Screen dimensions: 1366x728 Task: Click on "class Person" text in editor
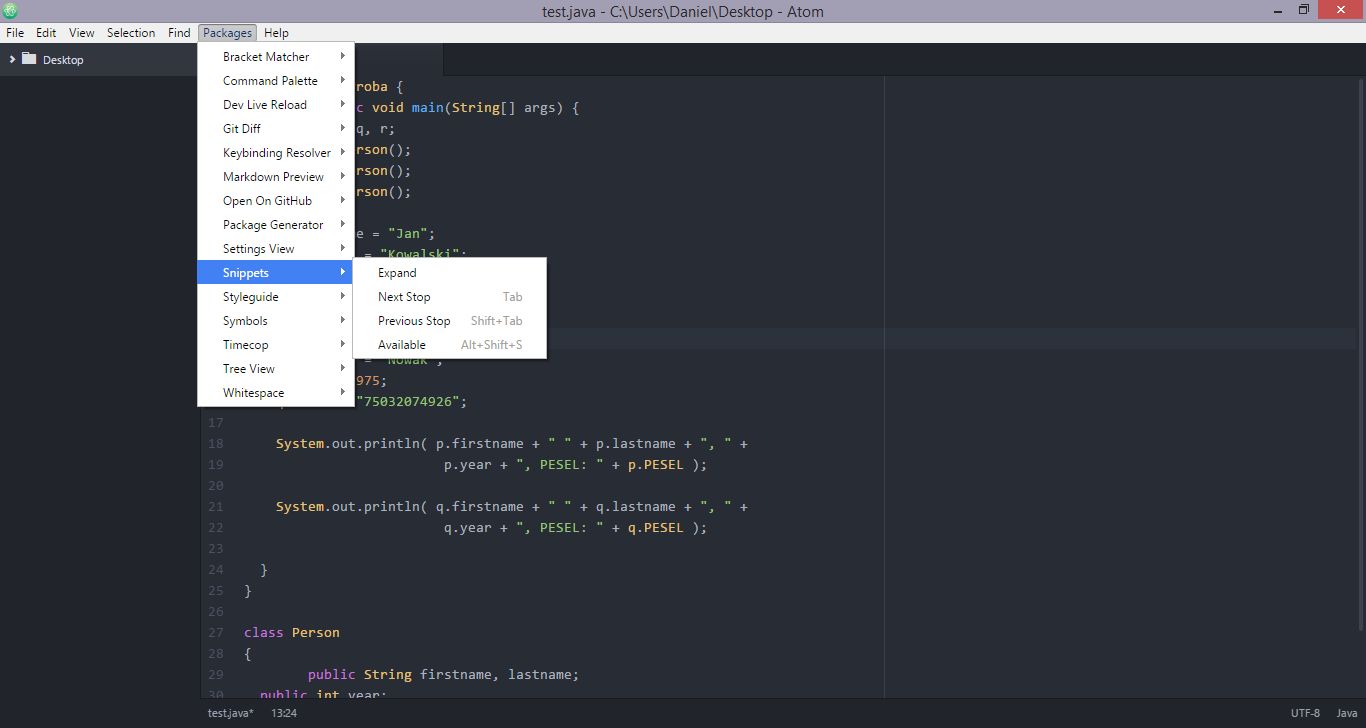click(x=292, y=632)
